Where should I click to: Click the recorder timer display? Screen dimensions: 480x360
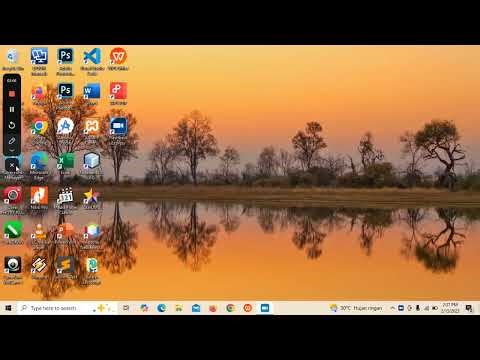click(x=12, y=81)
